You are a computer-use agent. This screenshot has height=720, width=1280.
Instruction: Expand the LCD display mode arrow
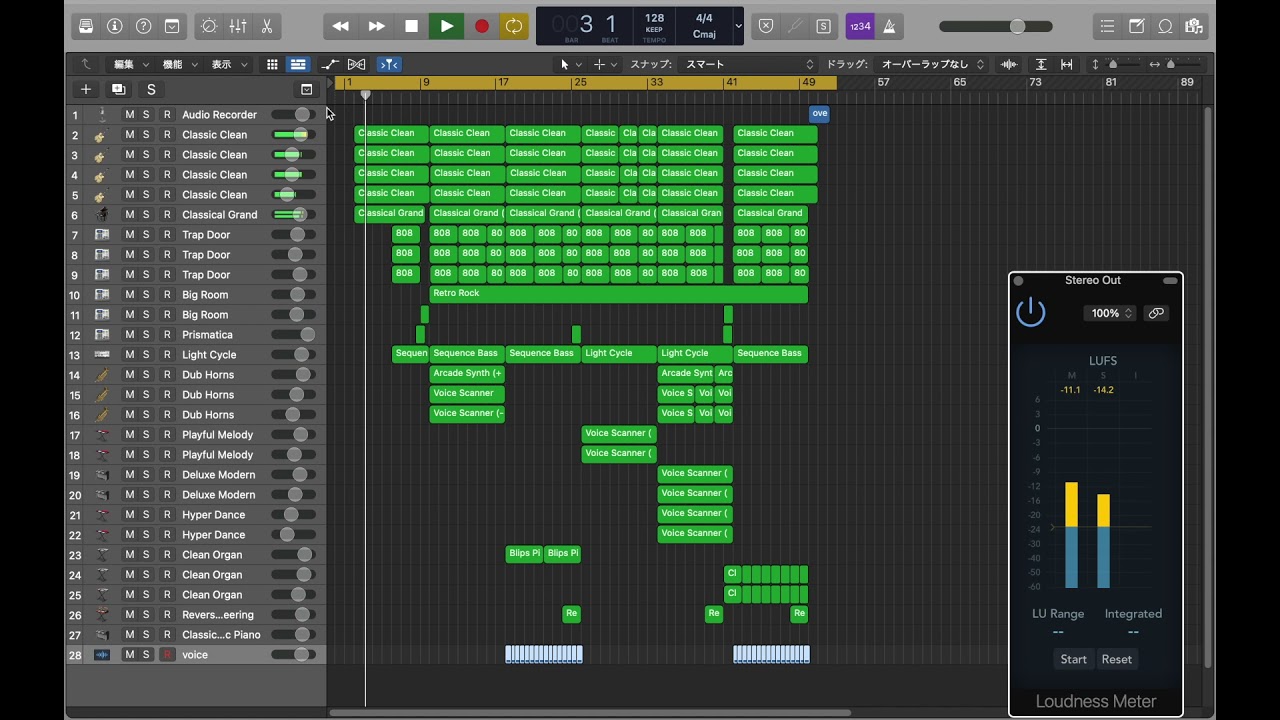coord(739,26)
